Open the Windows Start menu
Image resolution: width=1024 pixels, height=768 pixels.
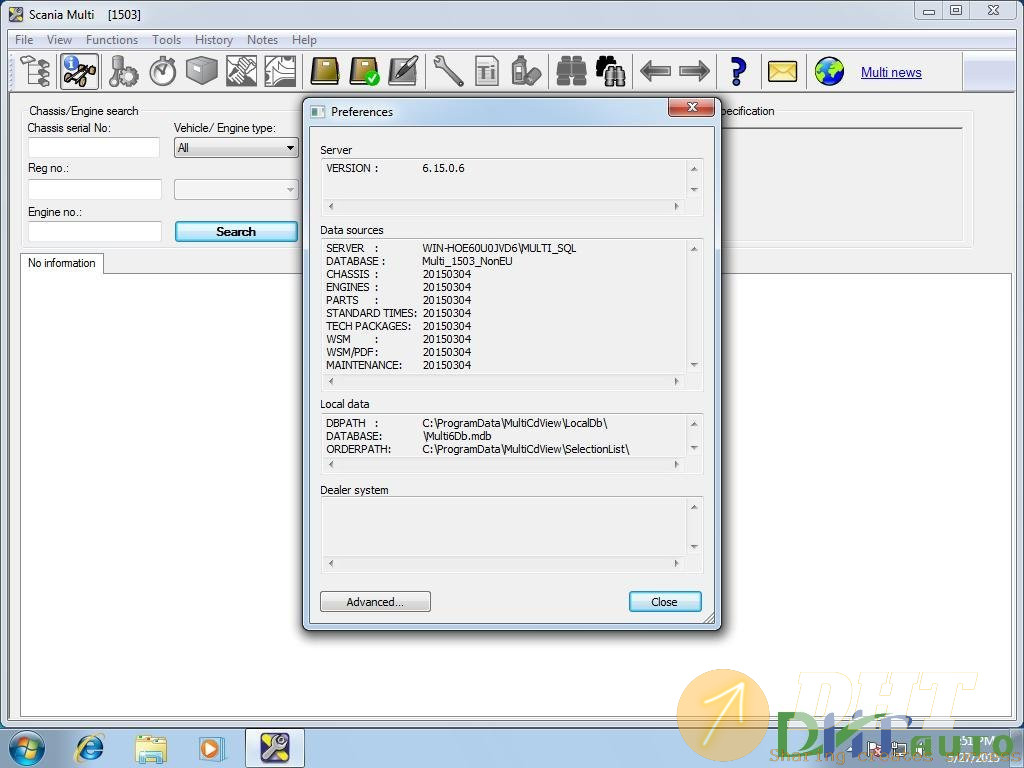pyautogui.click(x=27, y=748)
